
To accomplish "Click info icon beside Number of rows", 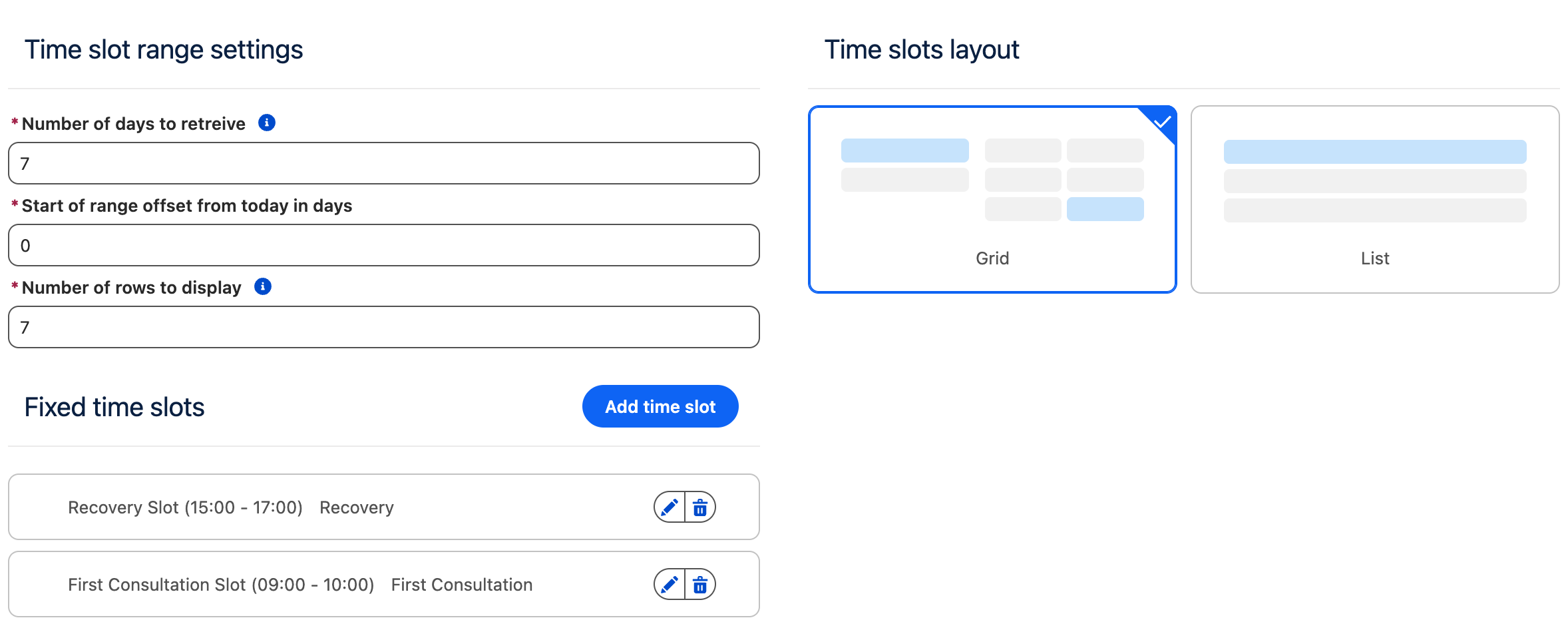I will click(x=263, y=287).
